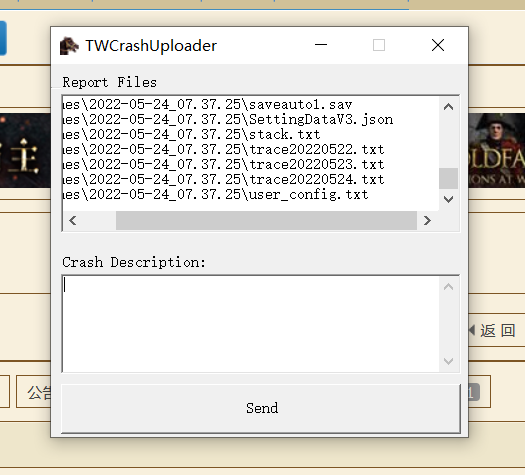Click the report files vertical scrollbar thumb
The height and width of the screenshot is (475, 525).
[x=448, y=178]
